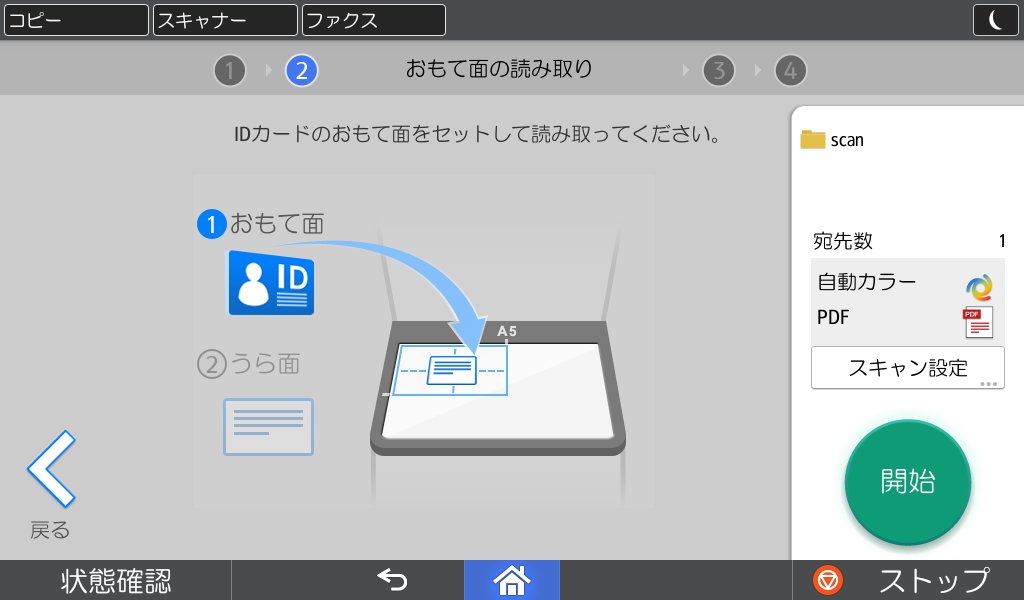This screenshot has height=600, width=1024.
Task: Select the scan folder icon
Action: [x=813, y=140]
